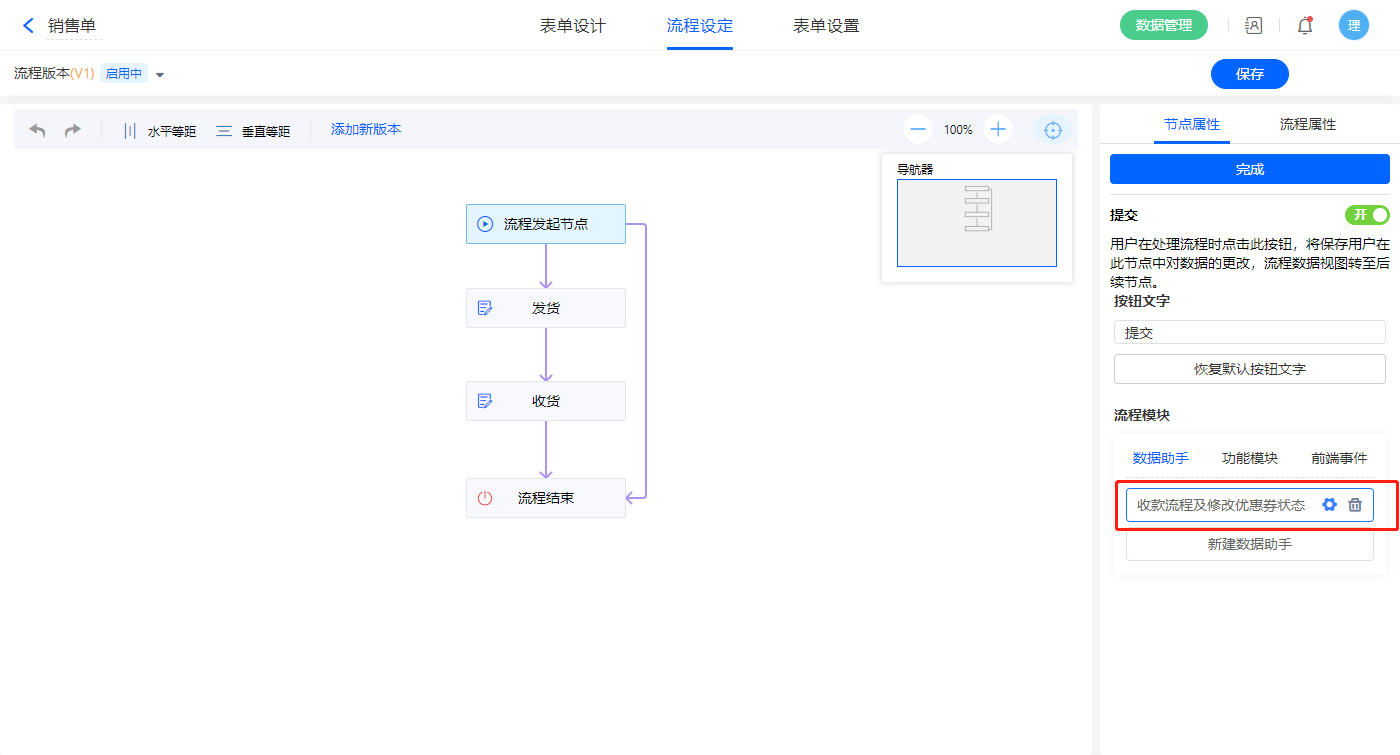The image size is (1400, 755).
Task: Click the locate/center canvas target icon
Action: tap(1052, 129)
